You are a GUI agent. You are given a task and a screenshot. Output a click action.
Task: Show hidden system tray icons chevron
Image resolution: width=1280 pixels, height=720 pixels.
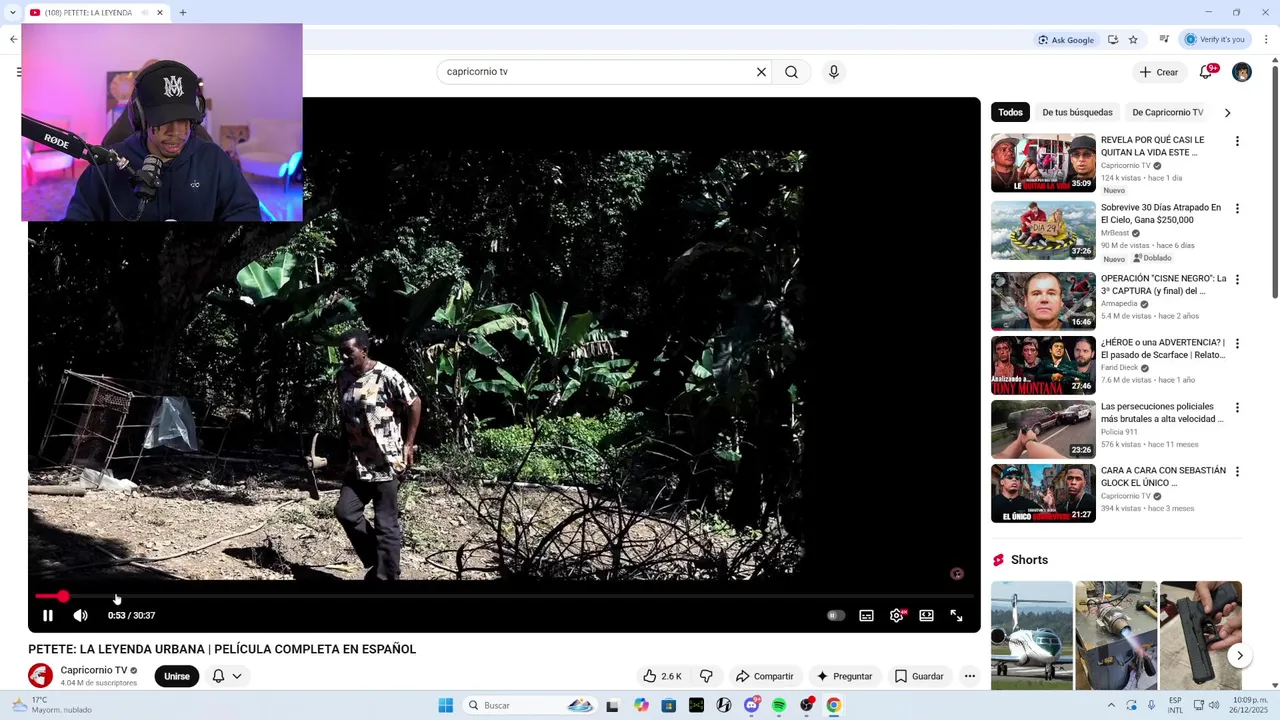[1111, 706]
